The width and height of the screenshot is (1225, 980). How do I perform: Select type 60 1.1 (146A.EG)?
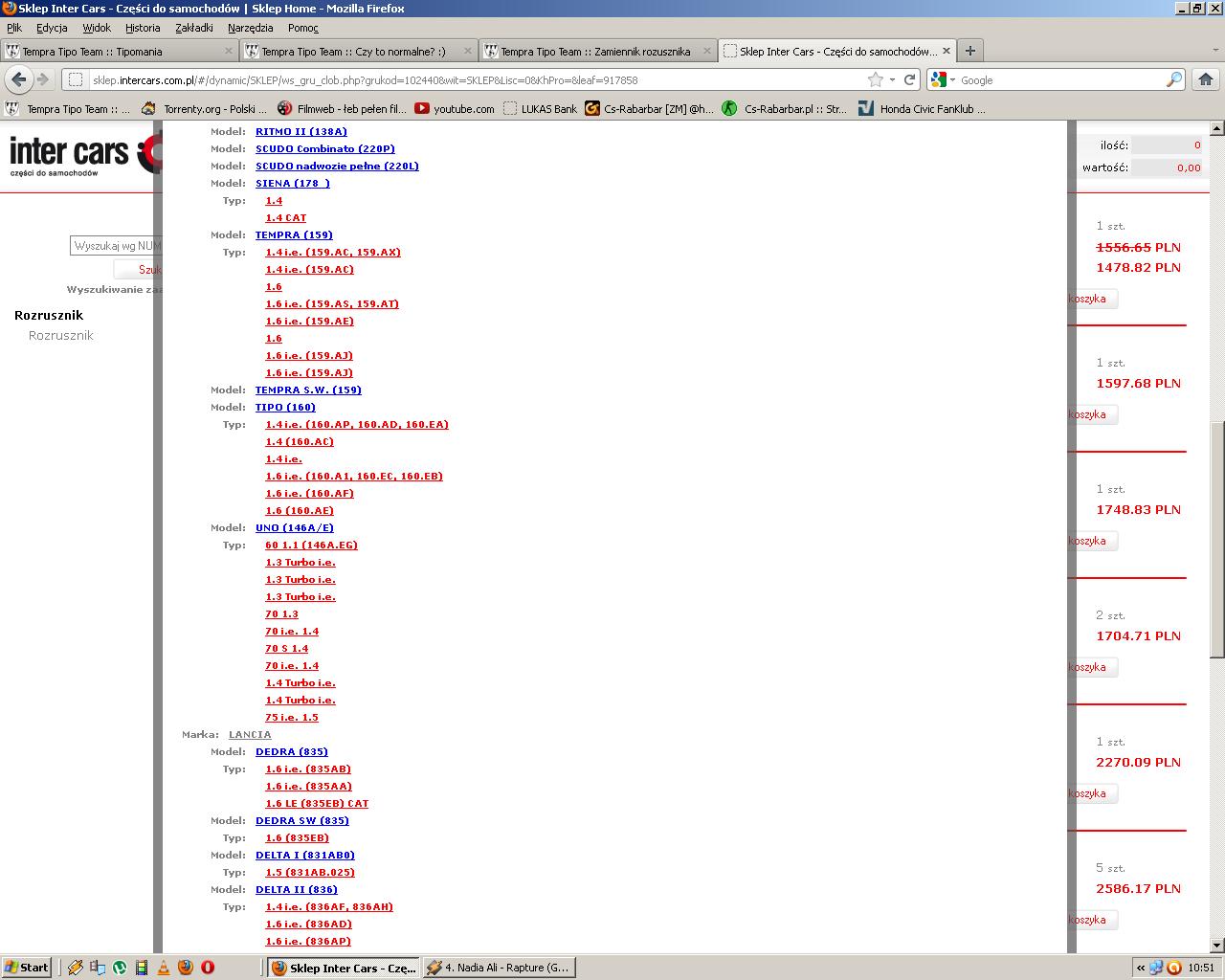(x=312, y=545)
